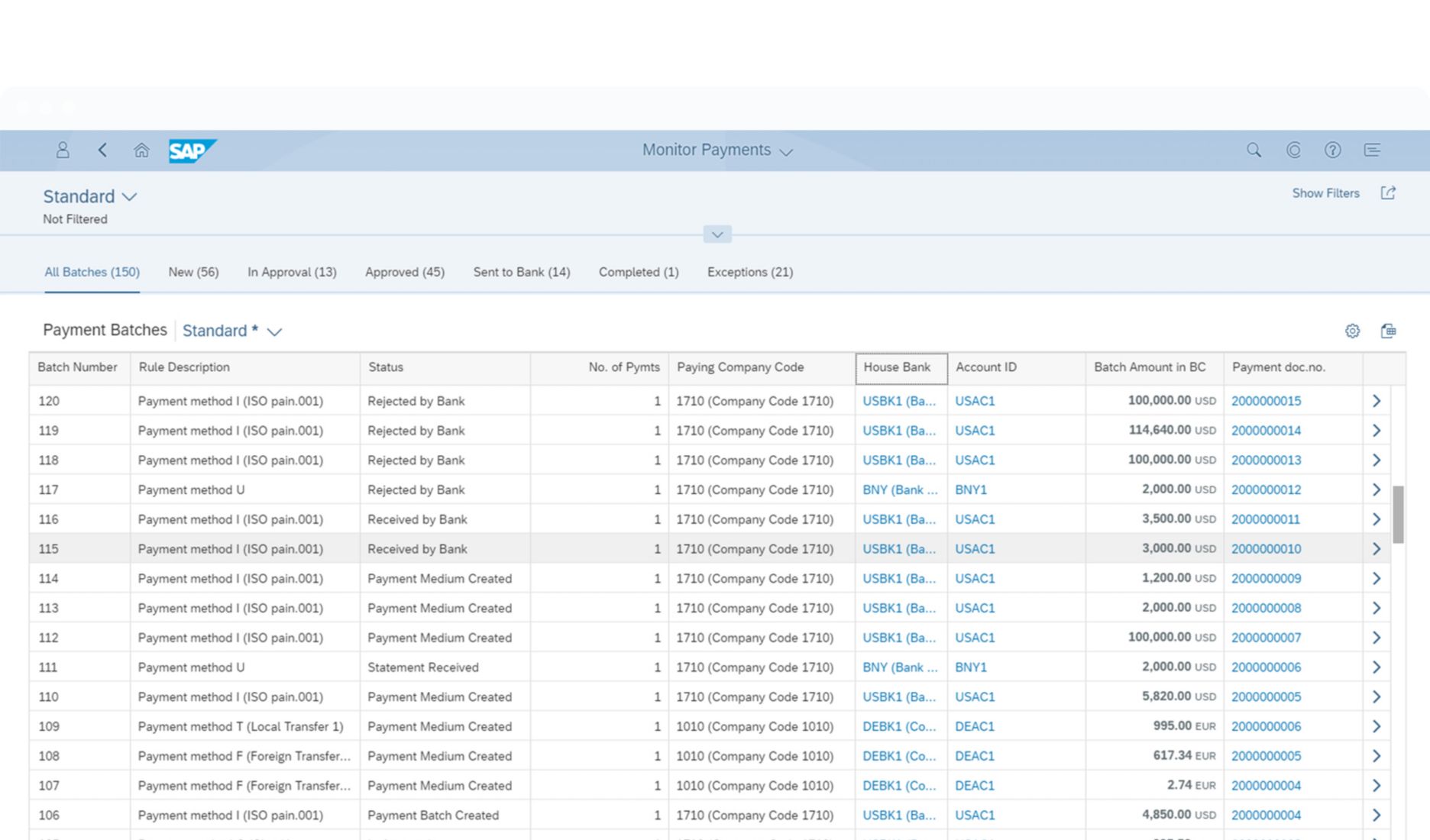The image size is (1430, 840).
Task: Open the notifications list icon
Action: (1372, 150)
